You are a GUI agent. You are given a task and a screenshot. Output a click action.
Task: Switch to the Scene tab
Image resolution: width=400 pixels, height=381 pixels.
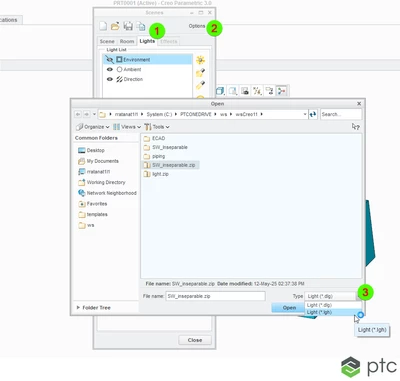(x=107, y=41)
